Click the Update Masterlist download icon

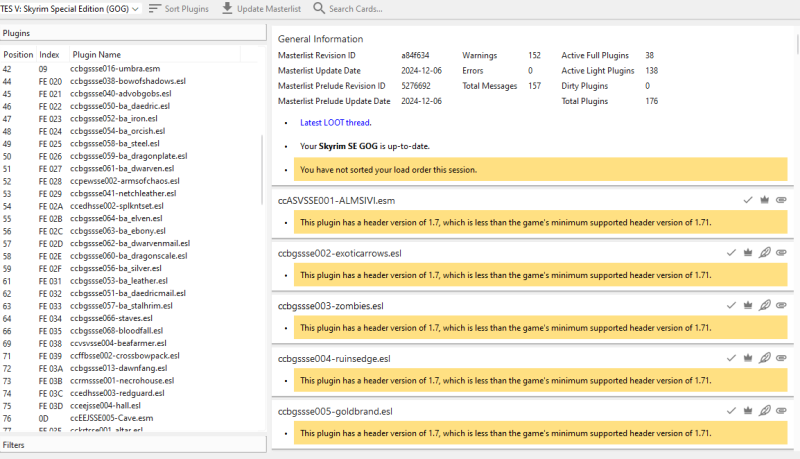point(227,8)
